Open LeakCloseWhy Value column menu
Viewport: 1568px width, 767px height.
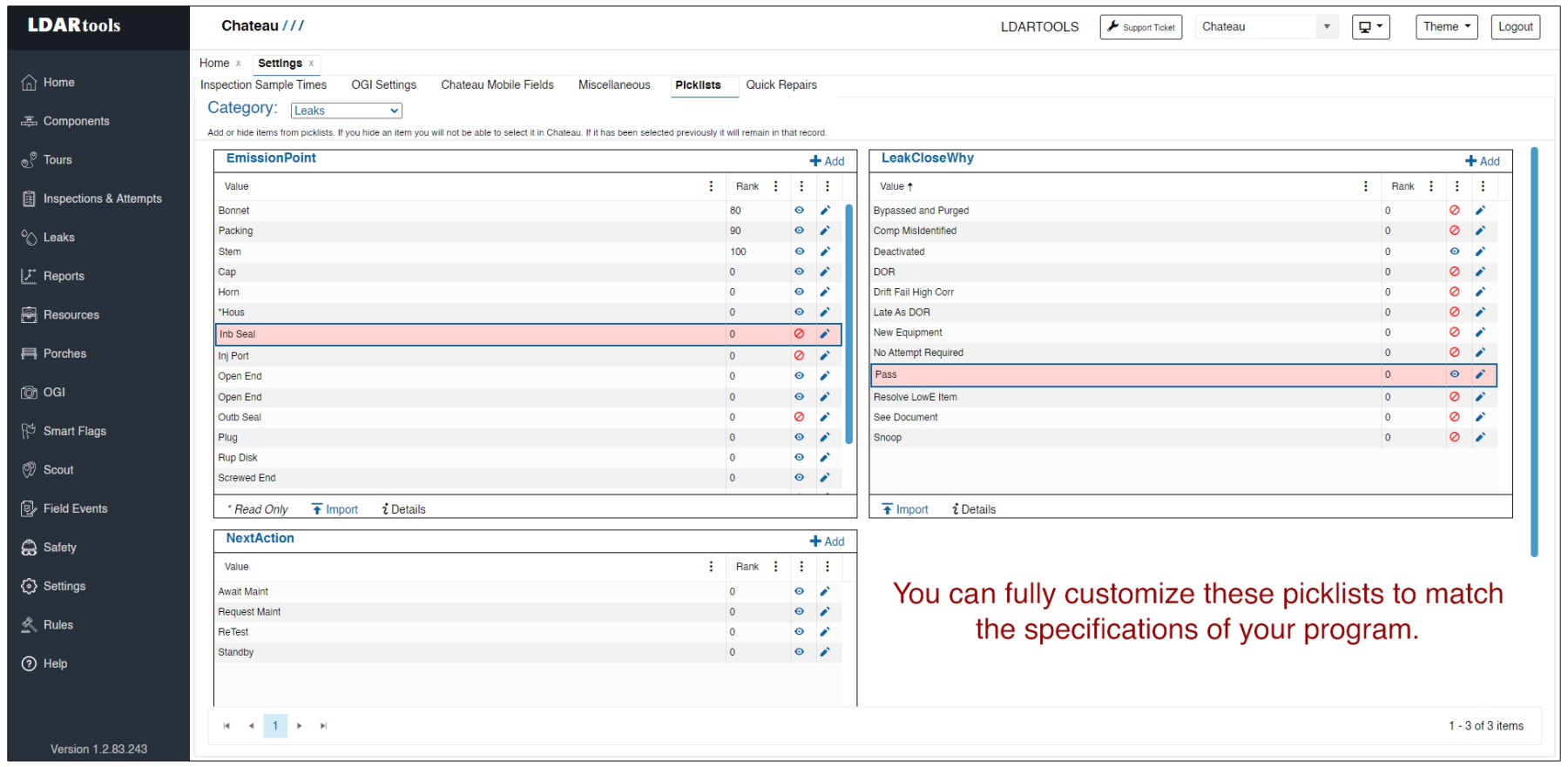click(x=1365, y=186)
